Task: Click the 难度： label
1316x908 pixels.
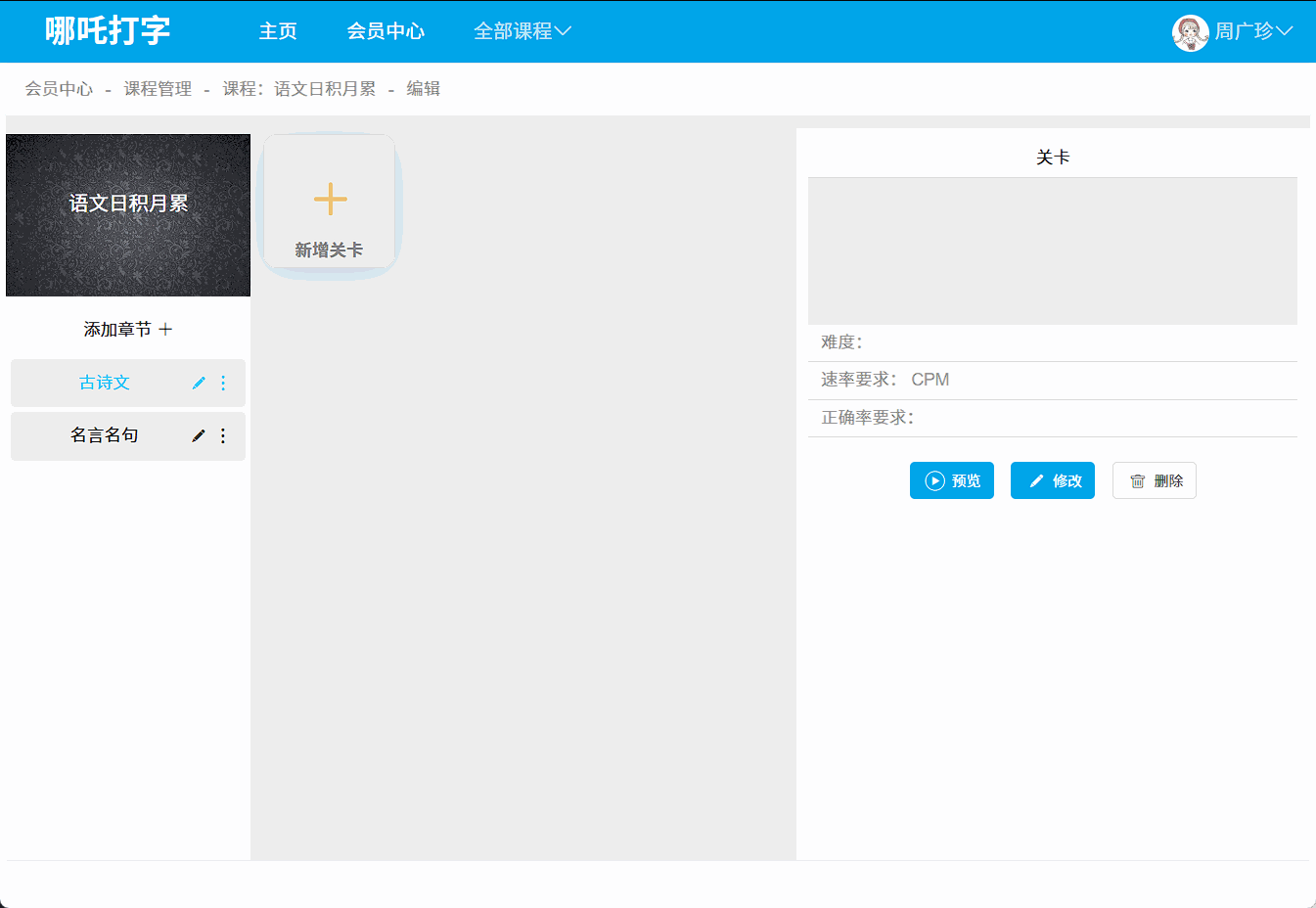Action: 841,342
